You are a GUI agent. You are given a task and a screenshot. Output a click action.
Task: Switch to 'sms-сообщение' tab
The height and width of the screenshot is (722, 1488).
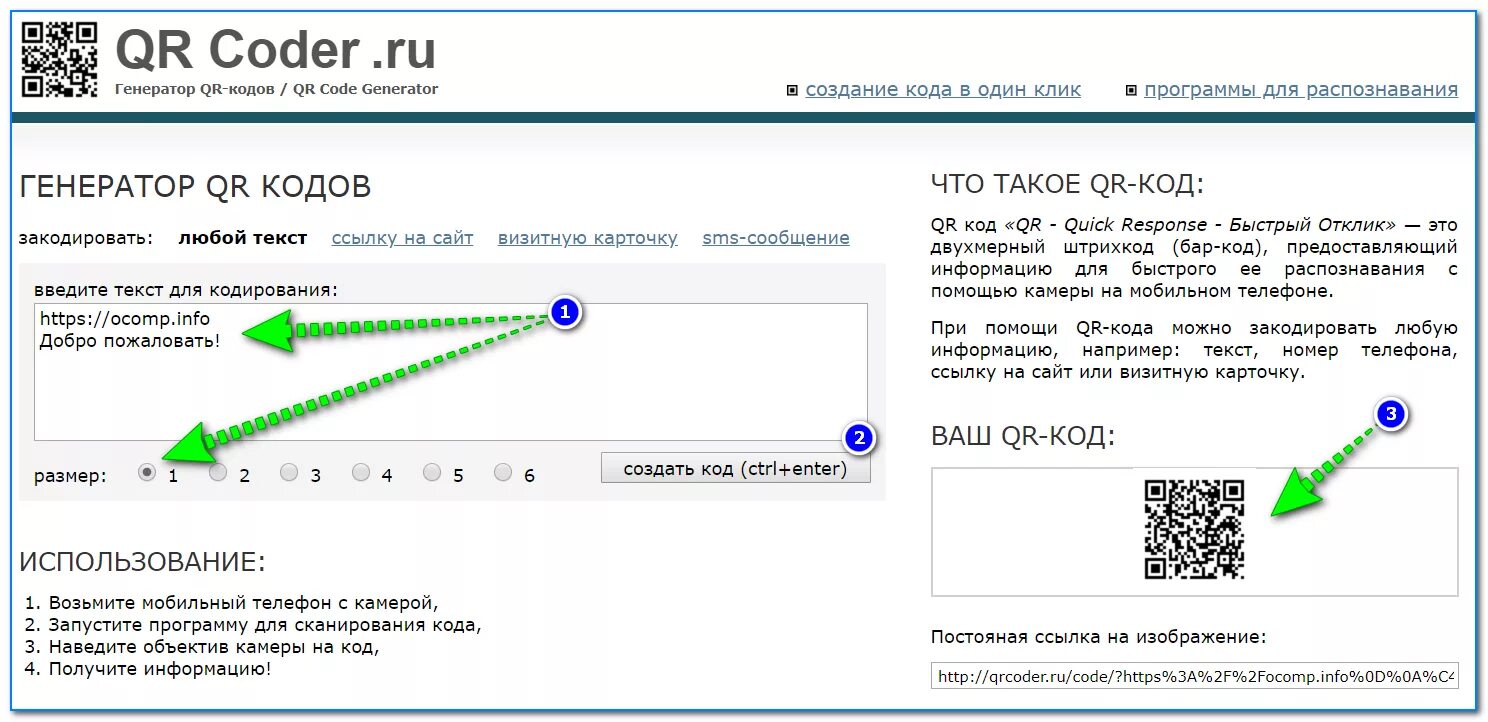click(x=776, y=238)
